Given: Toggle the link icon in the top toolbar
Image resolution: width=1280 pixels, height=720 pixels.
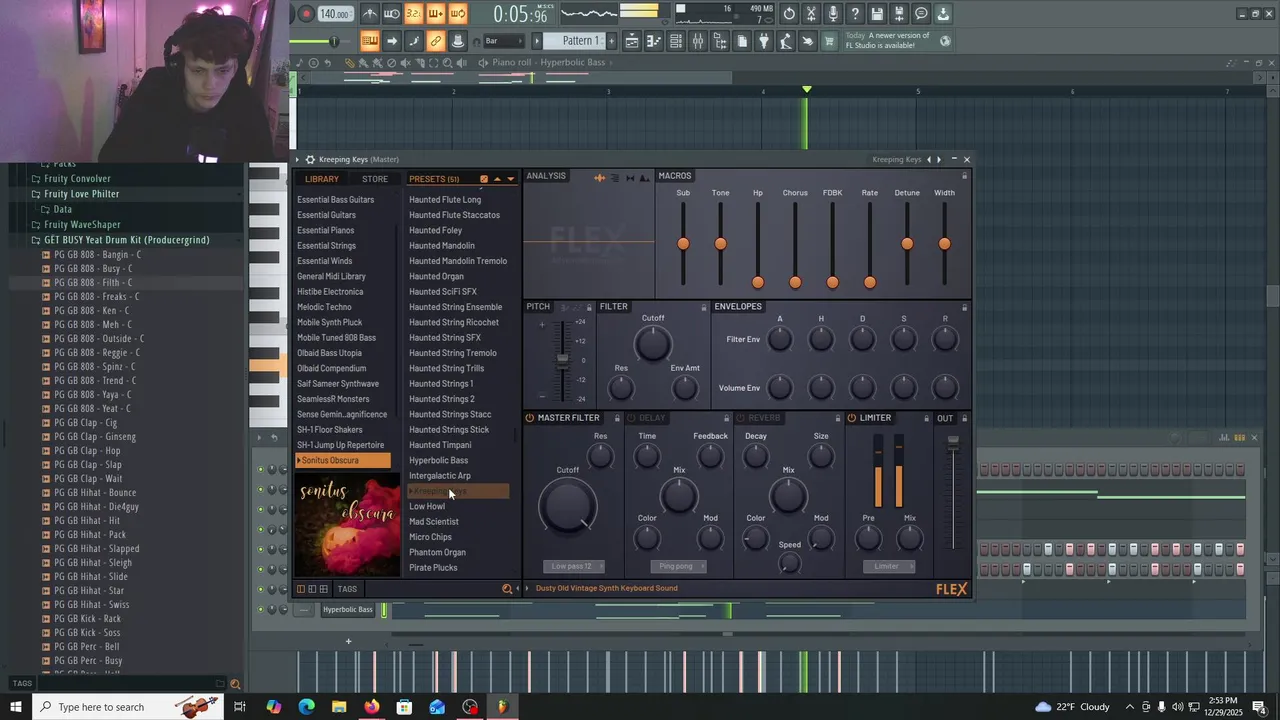Looking at the screenshot, I should (x=436, y=41).
